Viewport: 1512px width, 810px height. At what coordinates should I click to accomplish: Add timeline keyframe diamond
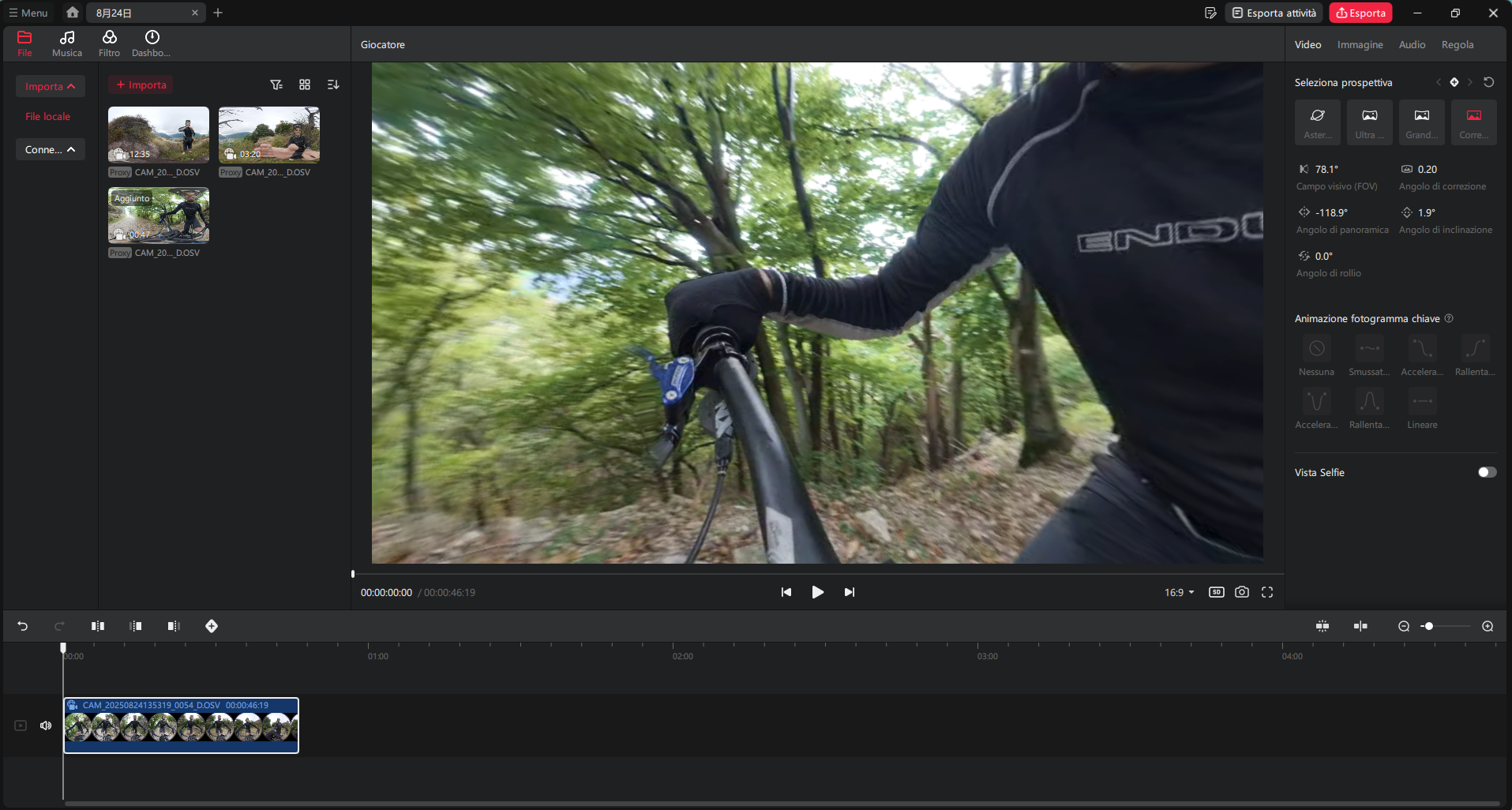coord(212,626)
